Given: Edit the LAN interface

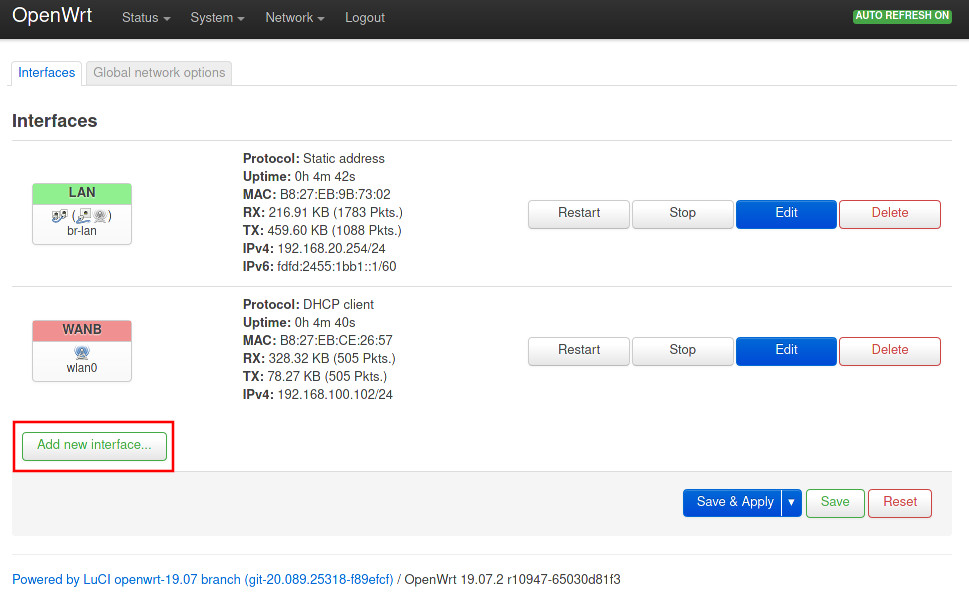Looking at the screenshot, I should (x=786, y=214).
